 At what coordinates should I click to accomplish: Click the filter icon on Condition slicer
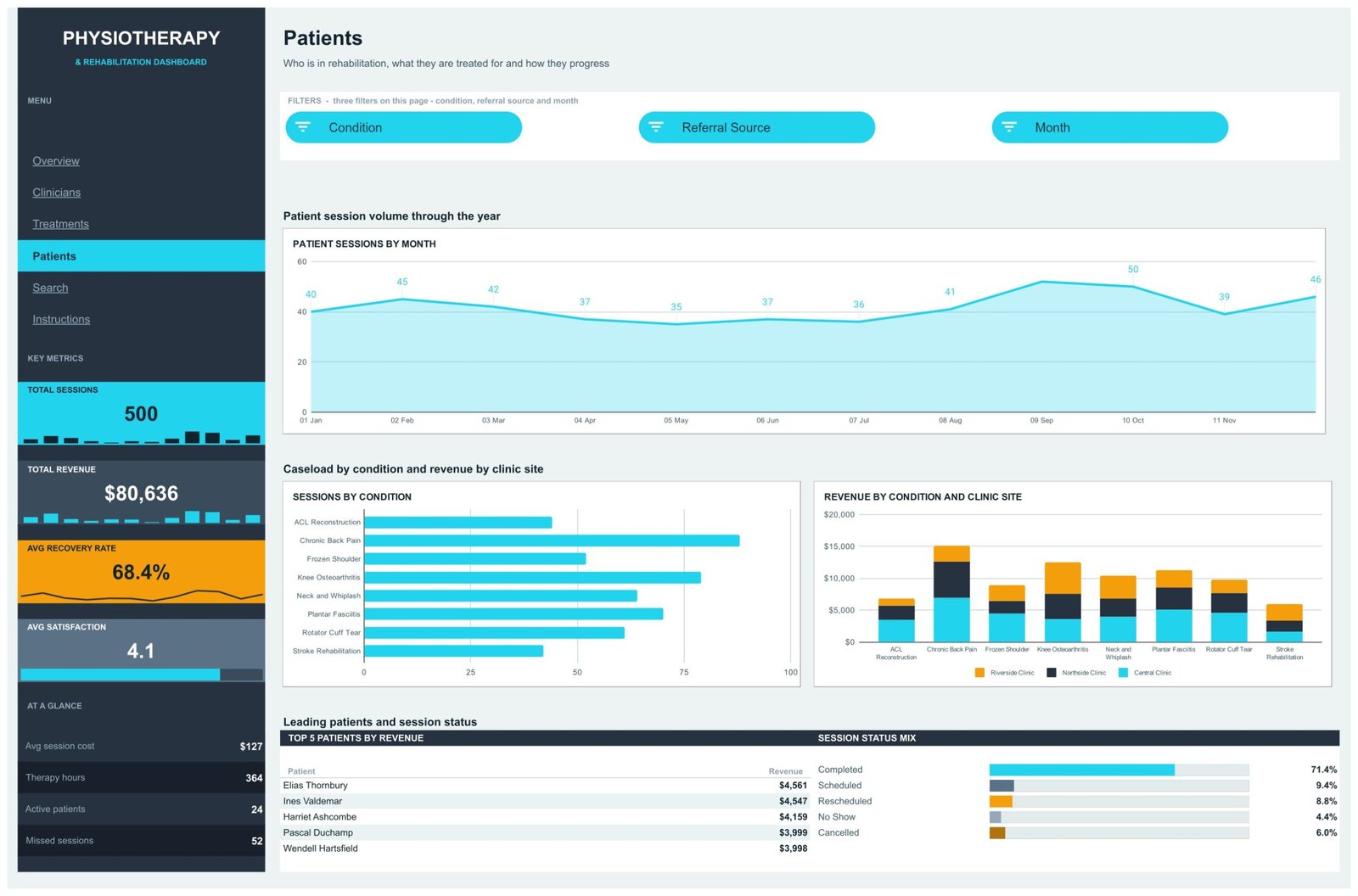coord(303,127)
